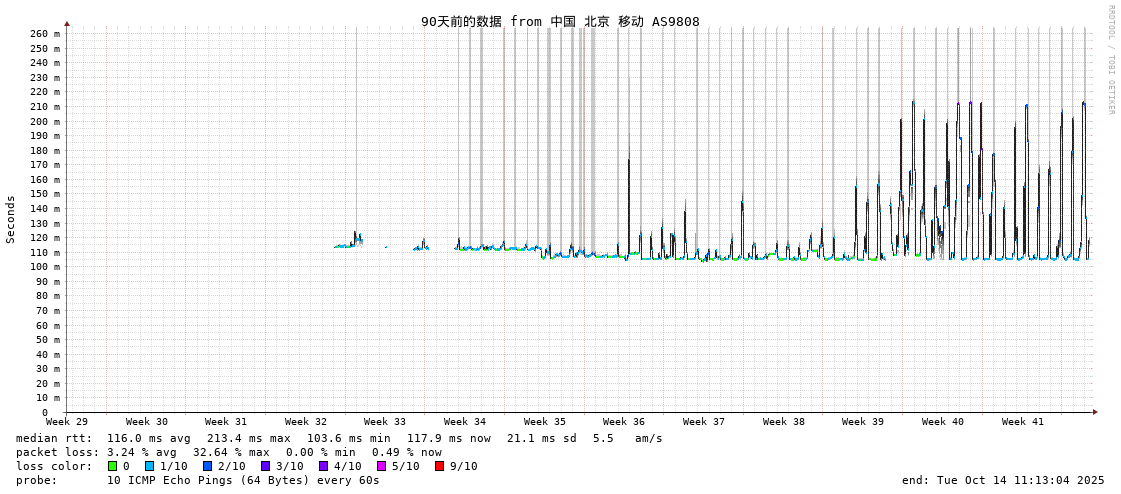Select the blue 2/10 loss color swatch
The image size is (1121, 494).
pyautogui.click(x=207, y=466)
